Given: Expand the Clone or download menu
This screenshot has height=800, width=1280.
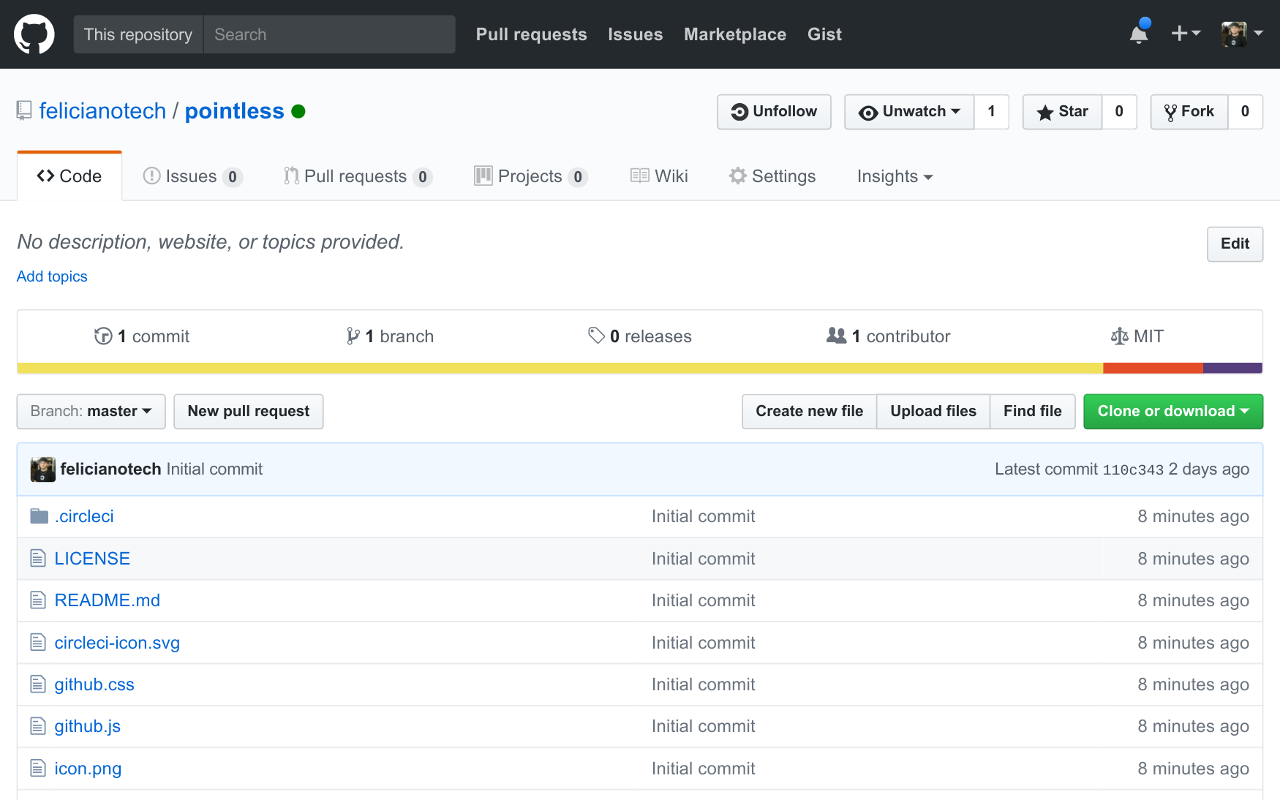Looking at the screenshot, I should (x=1173, y=411).
